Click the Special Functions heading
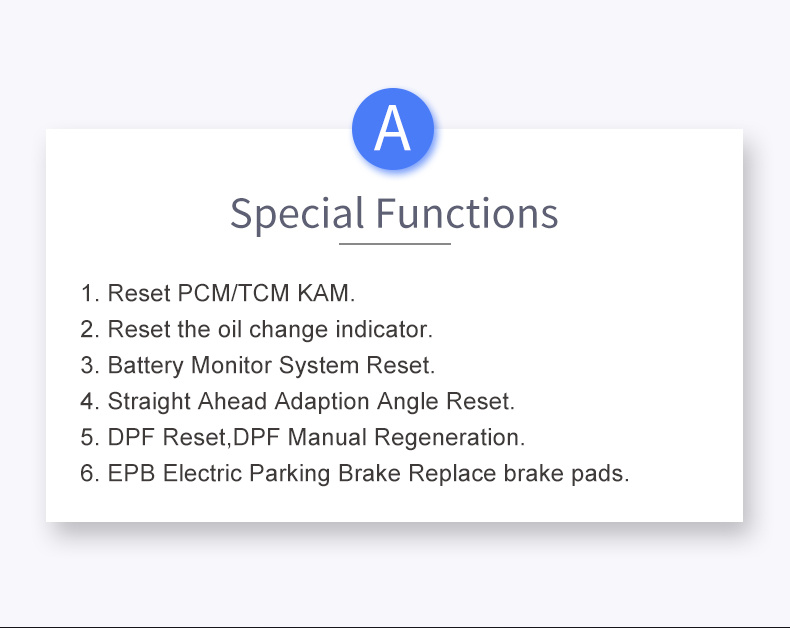The height and width of the screenshot is (628, 790). tap(394, 214)
